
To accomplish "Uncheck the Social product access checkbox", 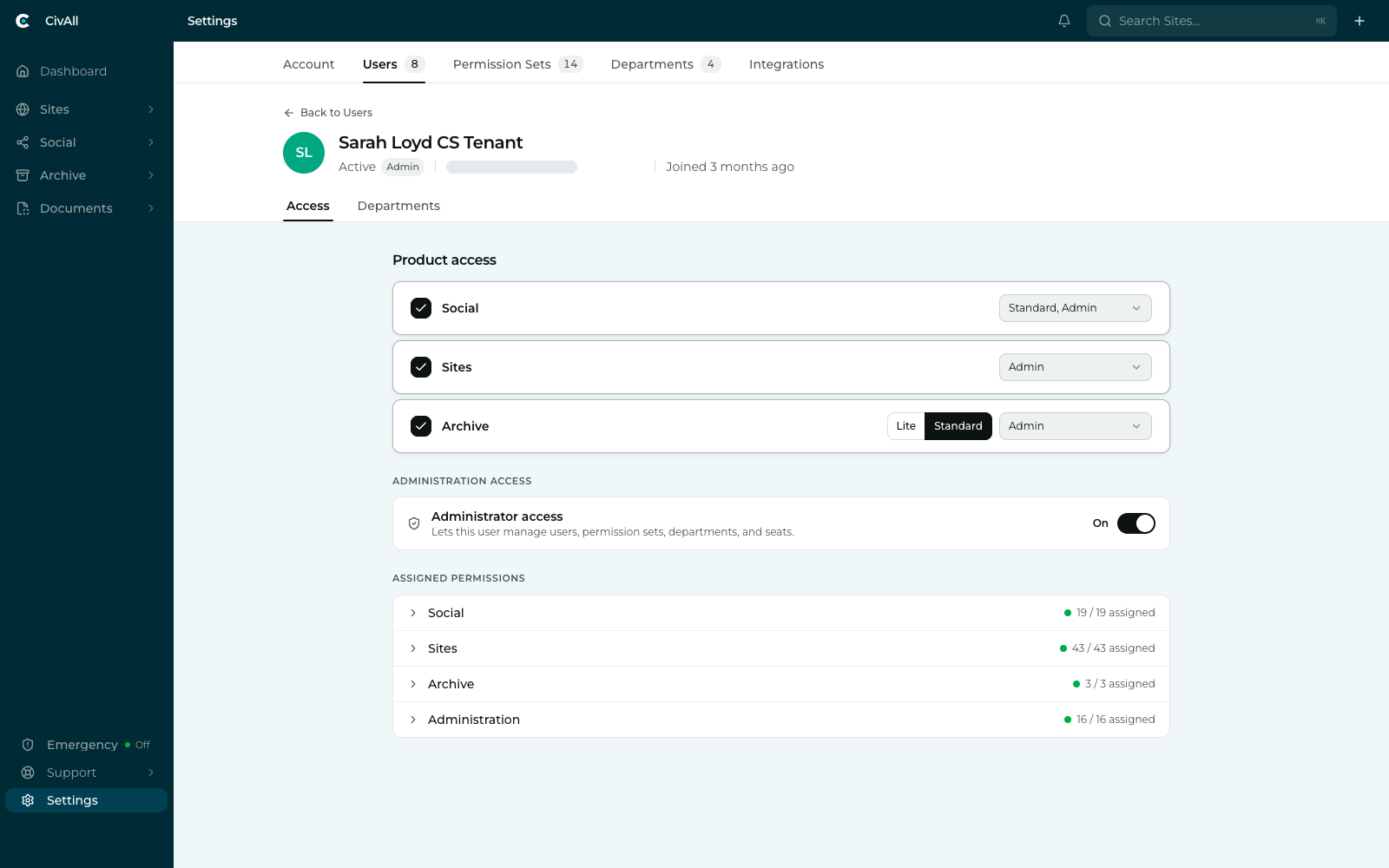I will pos(421,308).
